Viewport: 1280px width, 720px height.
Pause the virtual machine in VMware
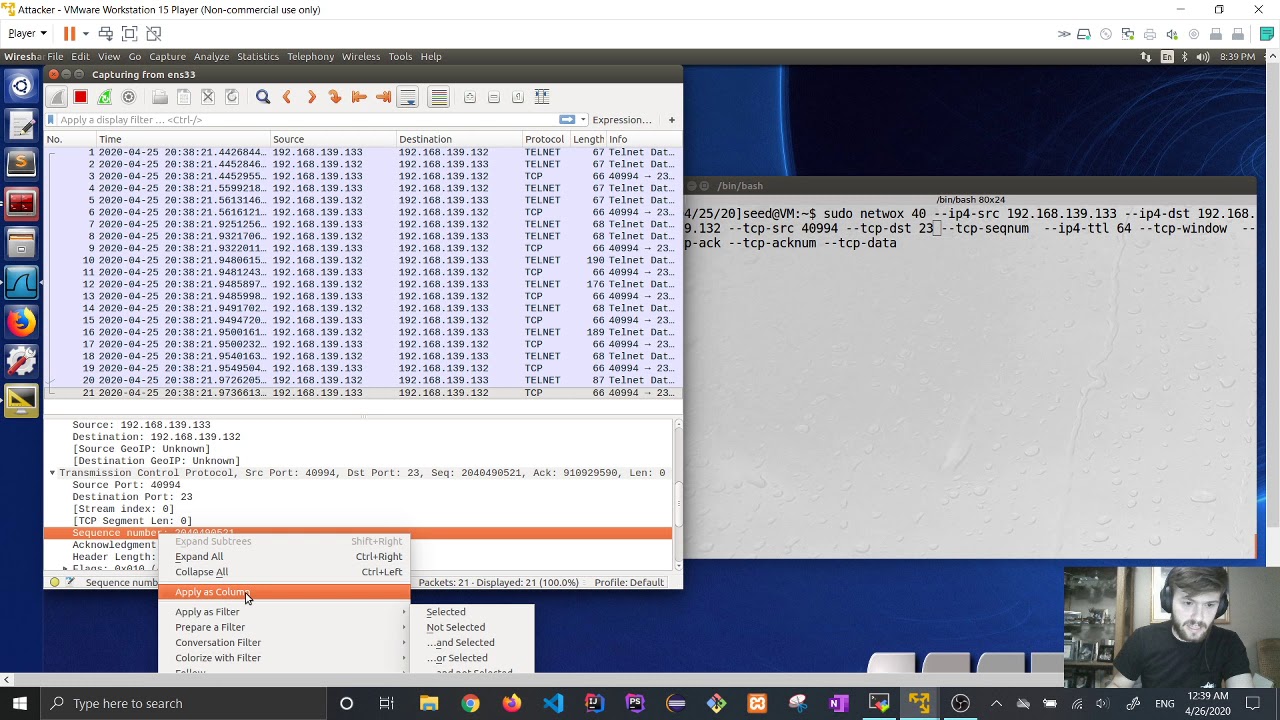69,34
